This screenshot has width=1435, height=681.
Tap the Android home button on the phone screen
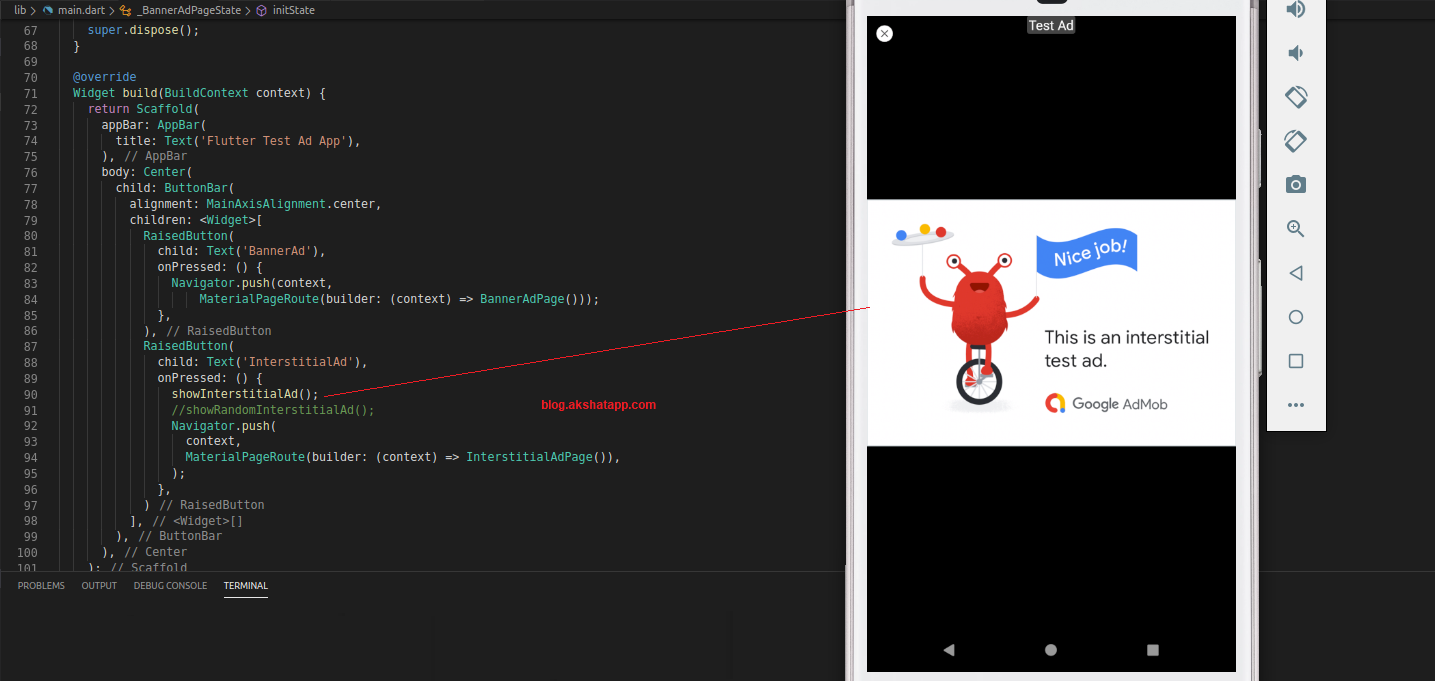click(1051, 650)
